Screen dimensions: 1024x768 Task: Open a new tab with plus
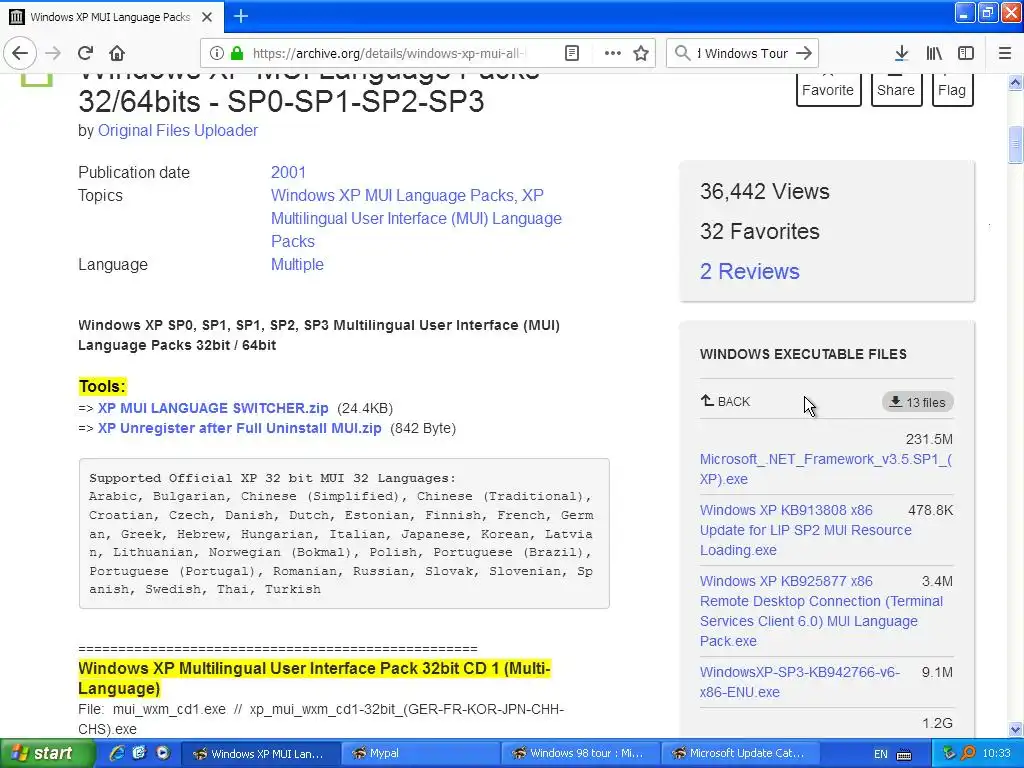(x=241, y=16)
